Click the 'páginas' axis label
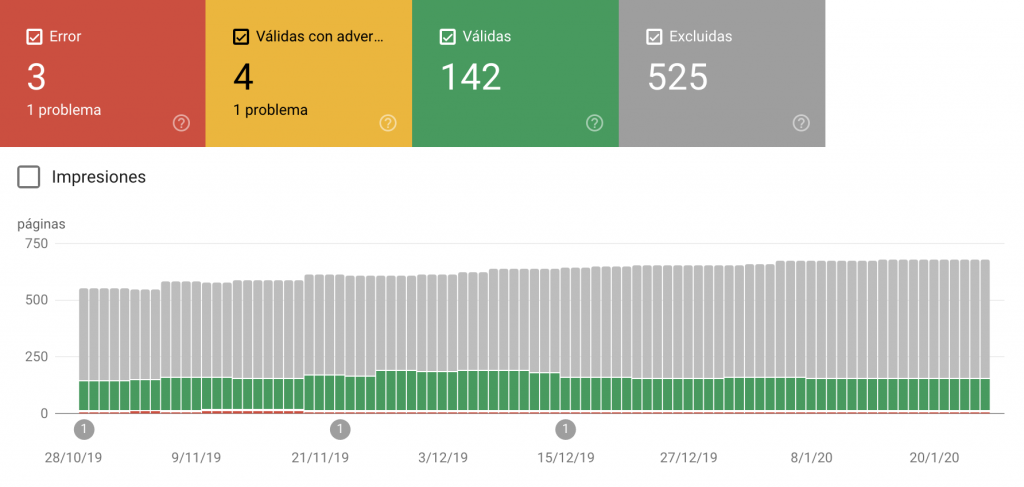The width and height of the screenshot is (1024, 487). 41,225
